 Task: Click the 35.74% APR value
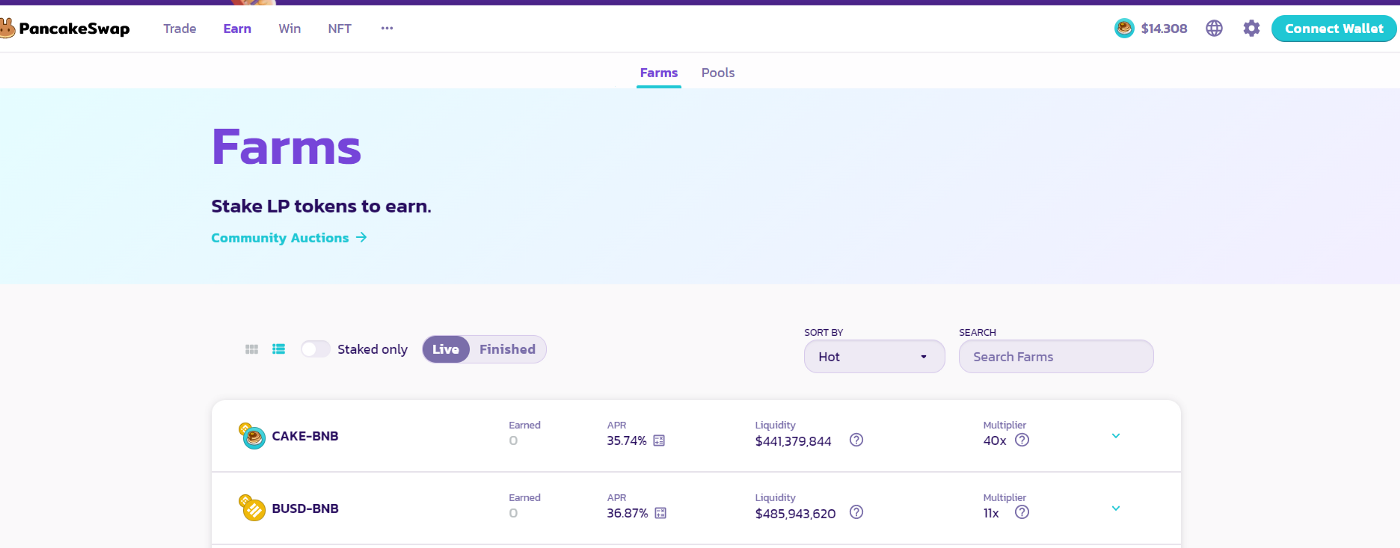[x=627, y=440]
